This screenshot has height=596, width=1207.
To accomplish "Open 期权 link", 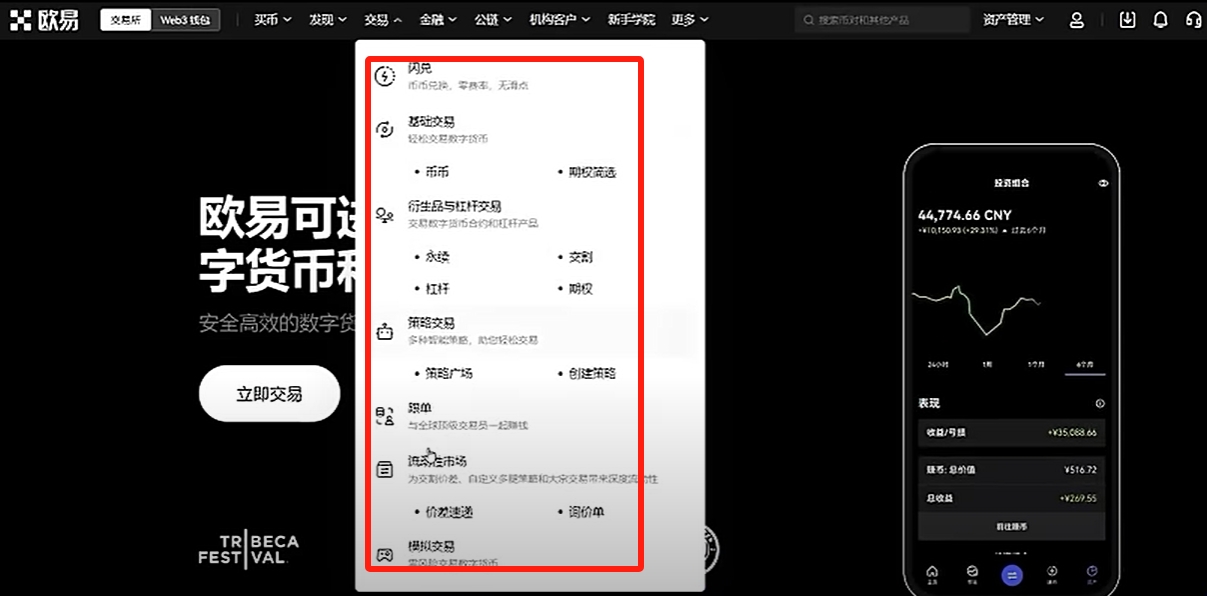I will [x=580, y=289].
